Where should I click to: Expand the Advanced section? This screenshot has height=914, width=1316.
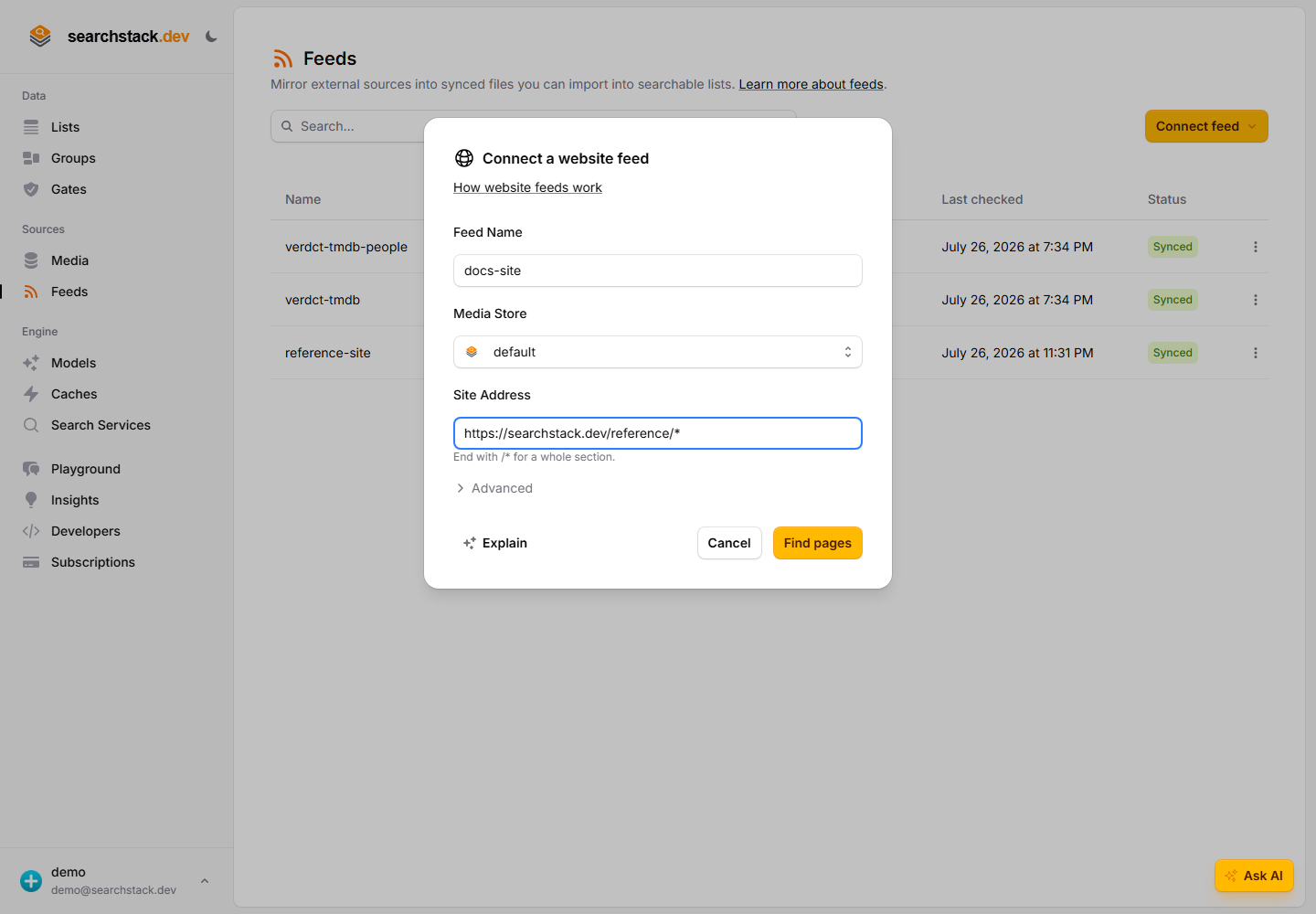494,488
